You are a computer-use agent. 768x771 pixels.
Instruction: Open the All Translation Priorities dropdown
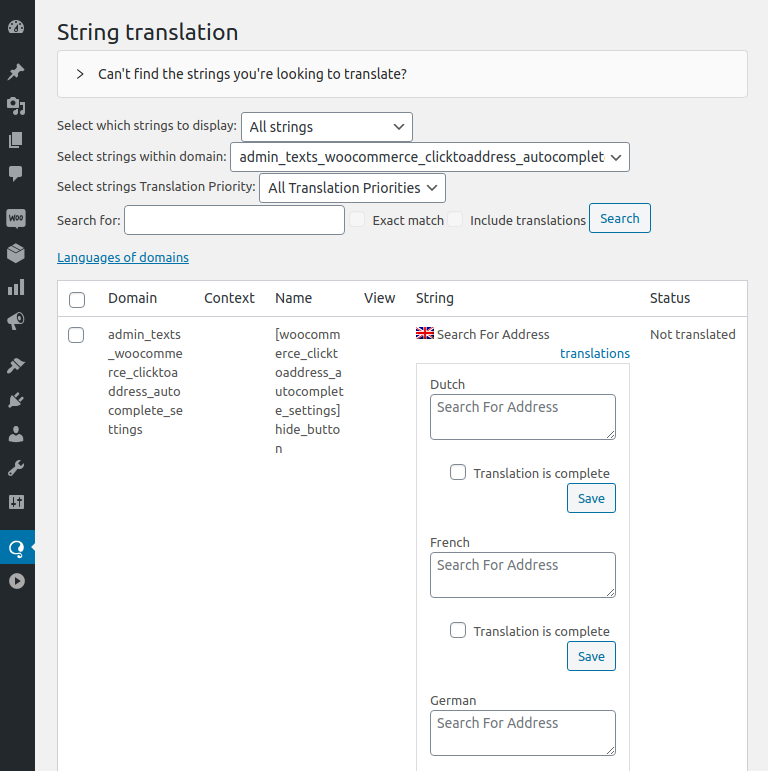coord(353,188)
